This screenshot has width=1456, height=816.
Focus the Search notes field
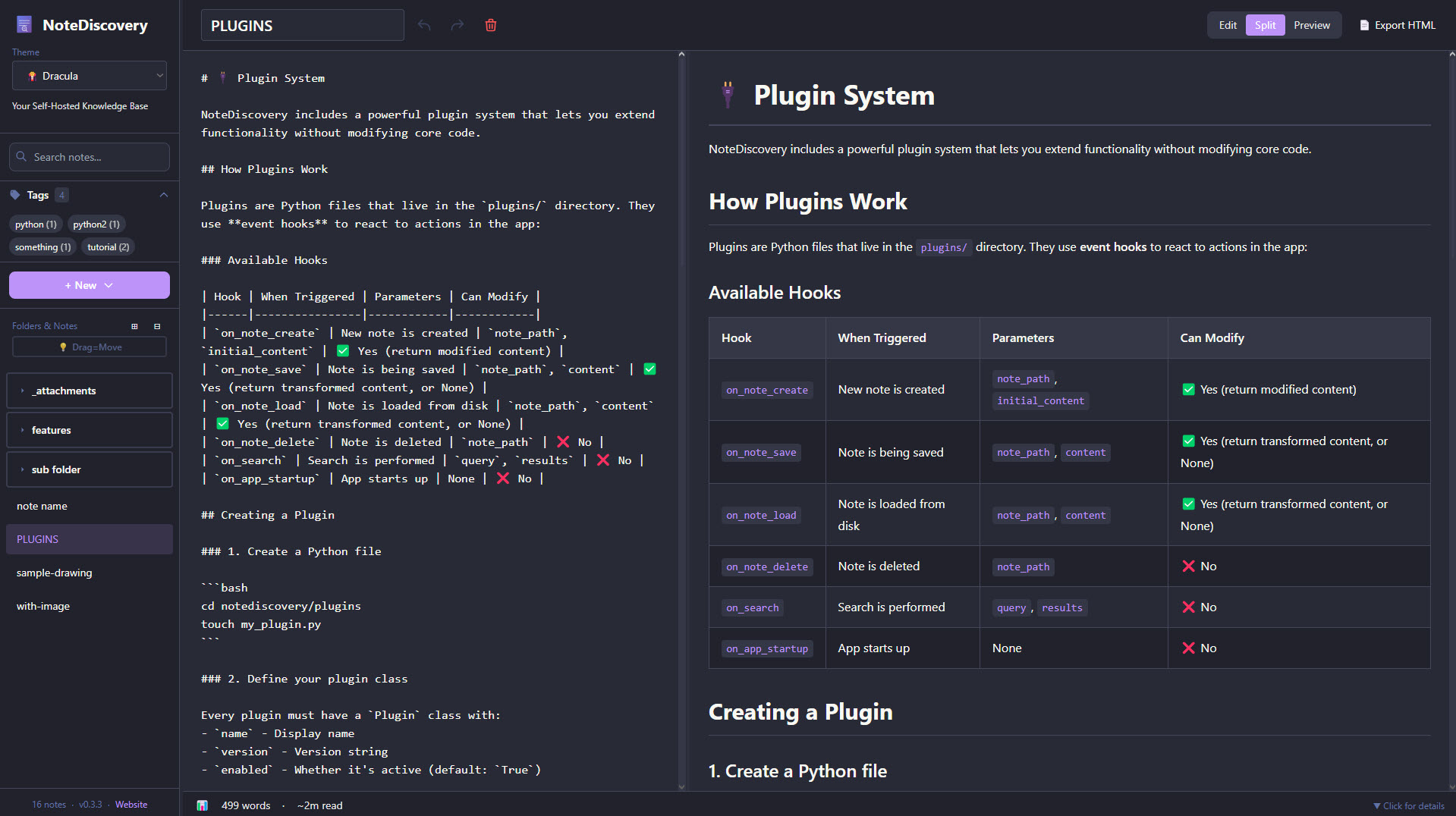click(x=90, y=157)
